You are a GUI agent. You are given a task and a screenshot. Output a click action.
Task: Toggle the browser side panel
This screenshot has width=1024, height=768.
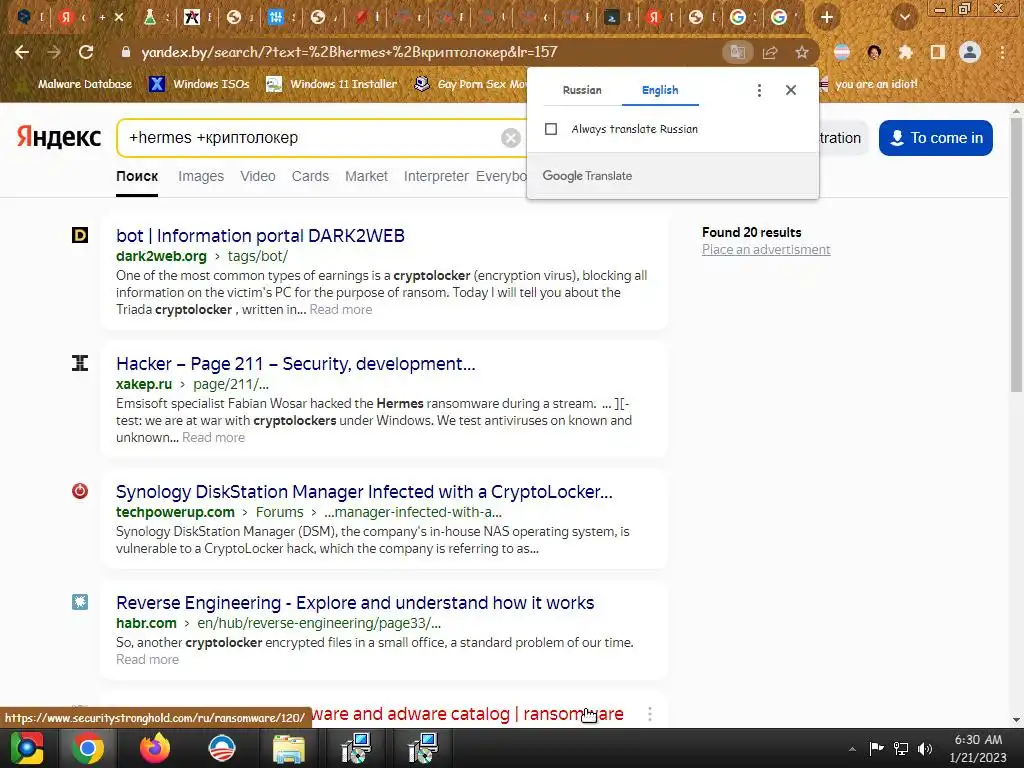click(937, 52)
